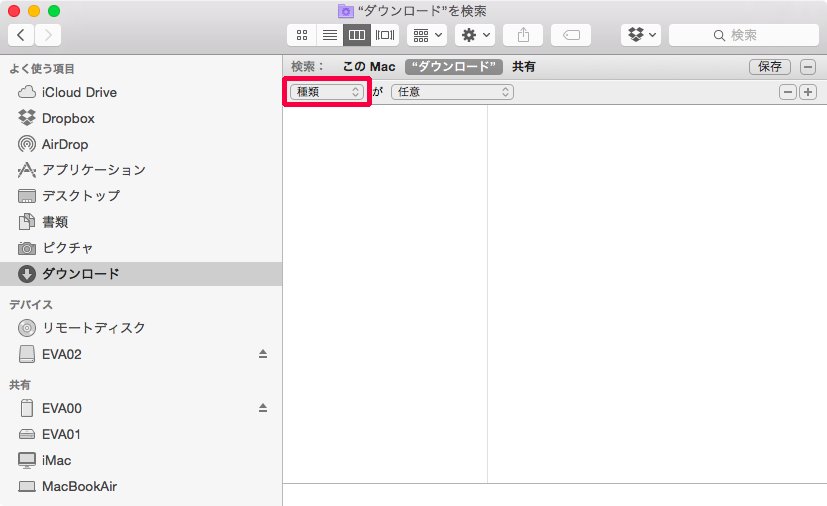Open the Dropbox toolbar menu
Screen dimensions: 827x506
pos(641,35)
